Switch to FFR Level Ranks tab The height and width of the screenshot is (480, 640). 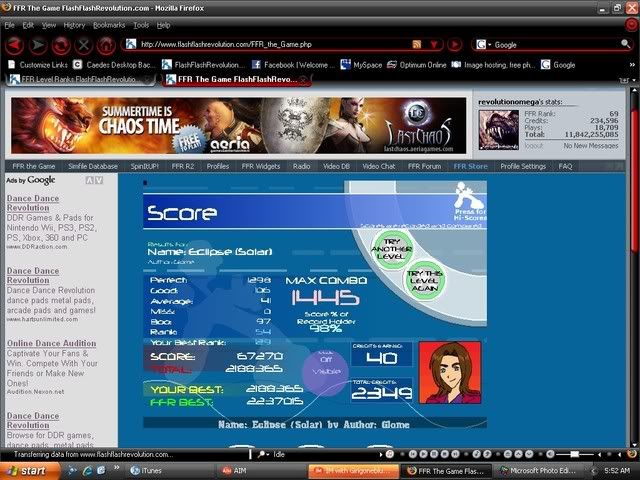pyautogui.click(x=78, y=80)
